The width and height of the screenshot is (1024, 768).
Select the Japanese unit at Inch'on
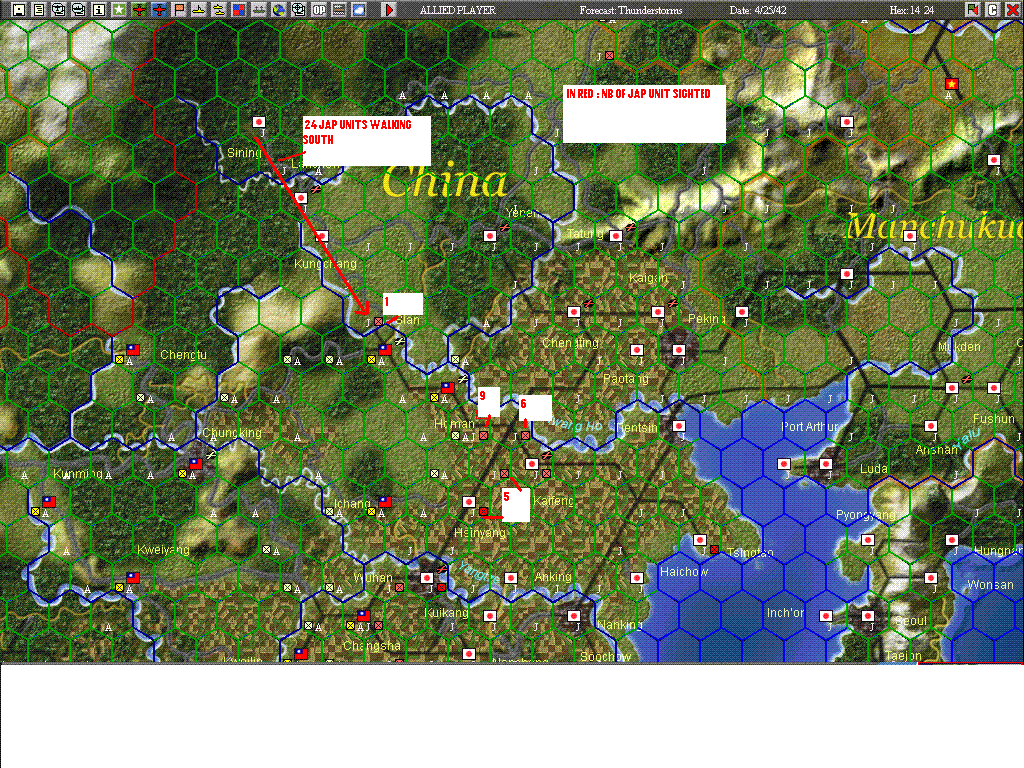[825, 616]
